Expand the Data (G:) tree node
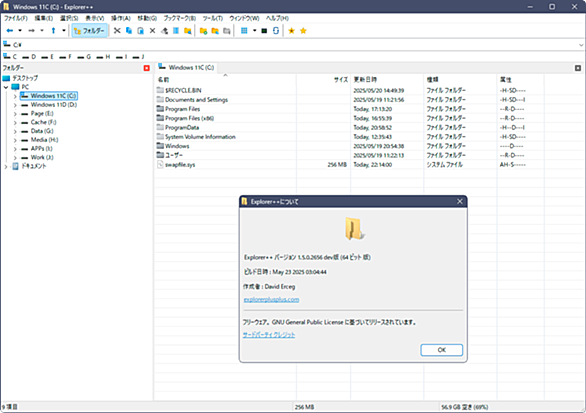 15,131
